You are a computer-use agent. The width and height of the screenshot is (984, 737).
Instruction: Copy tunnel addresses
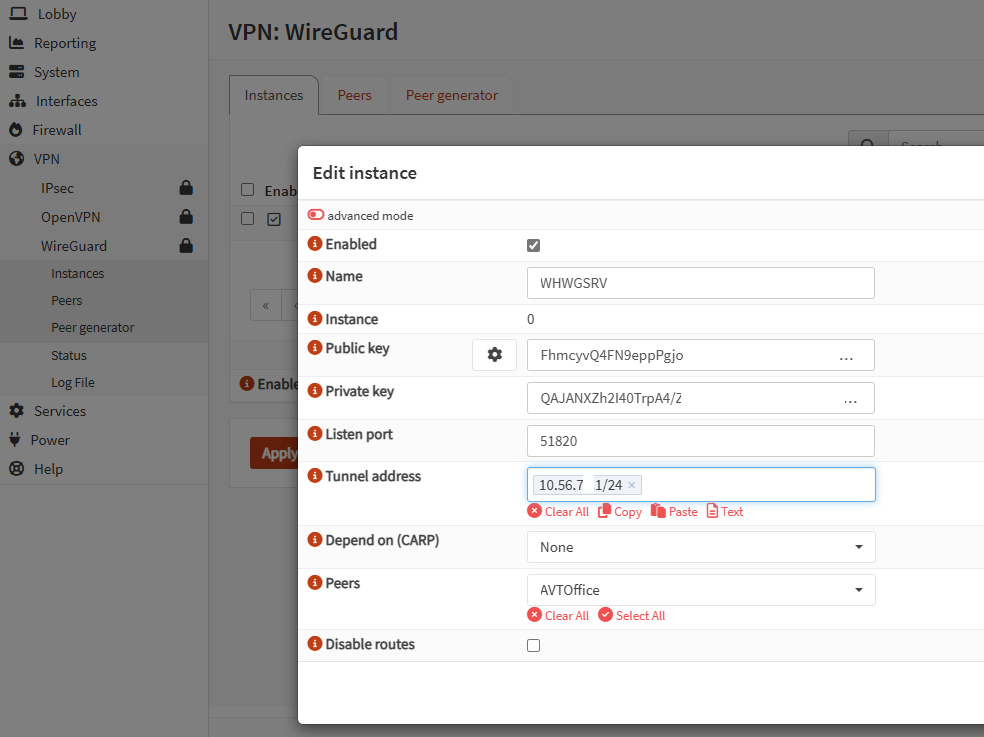[x=620, y=511]
